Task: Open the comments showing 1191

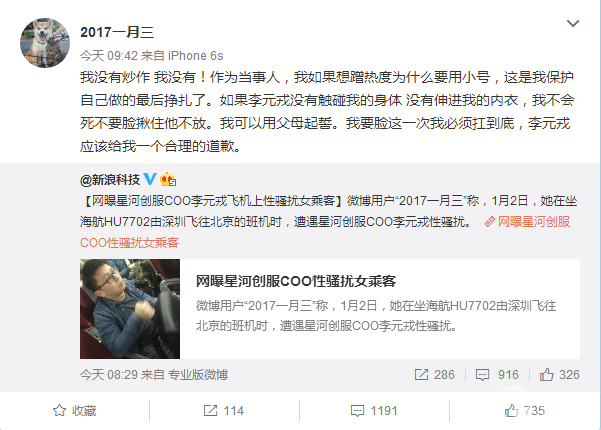Action: (x=374, y=411)
